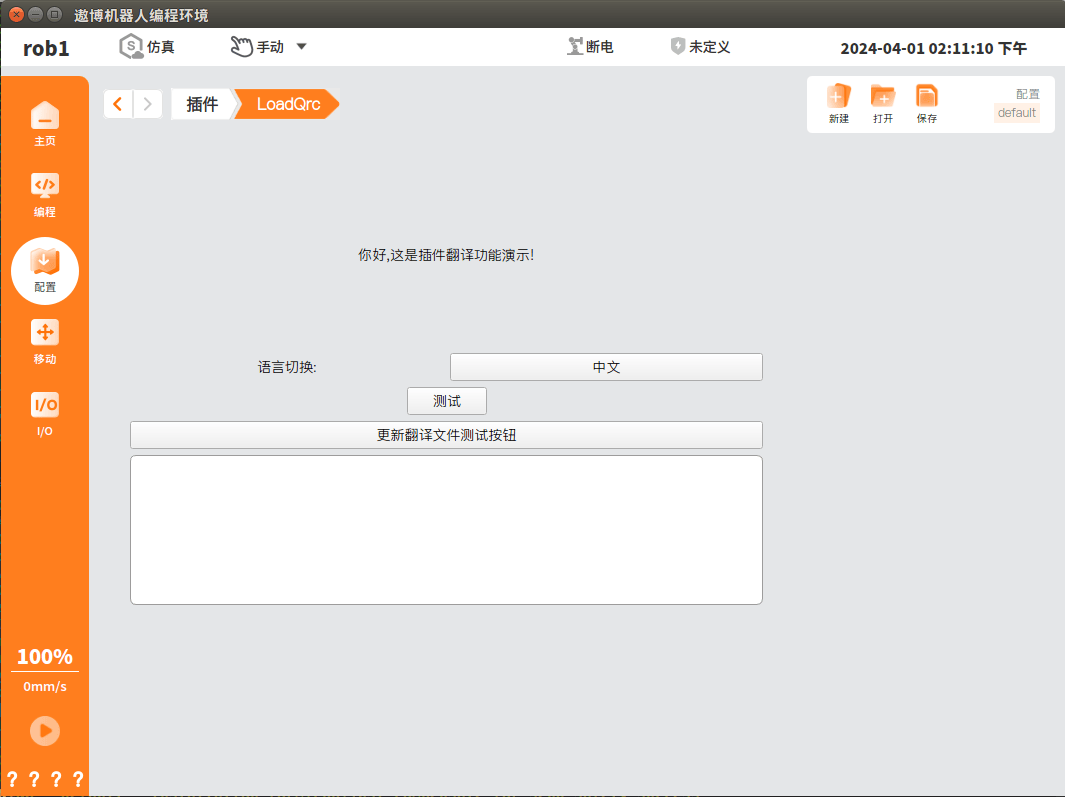Open the 中文 language selection combo box
The width and height of the screenshot is (1065, 797).
(606, 367)
